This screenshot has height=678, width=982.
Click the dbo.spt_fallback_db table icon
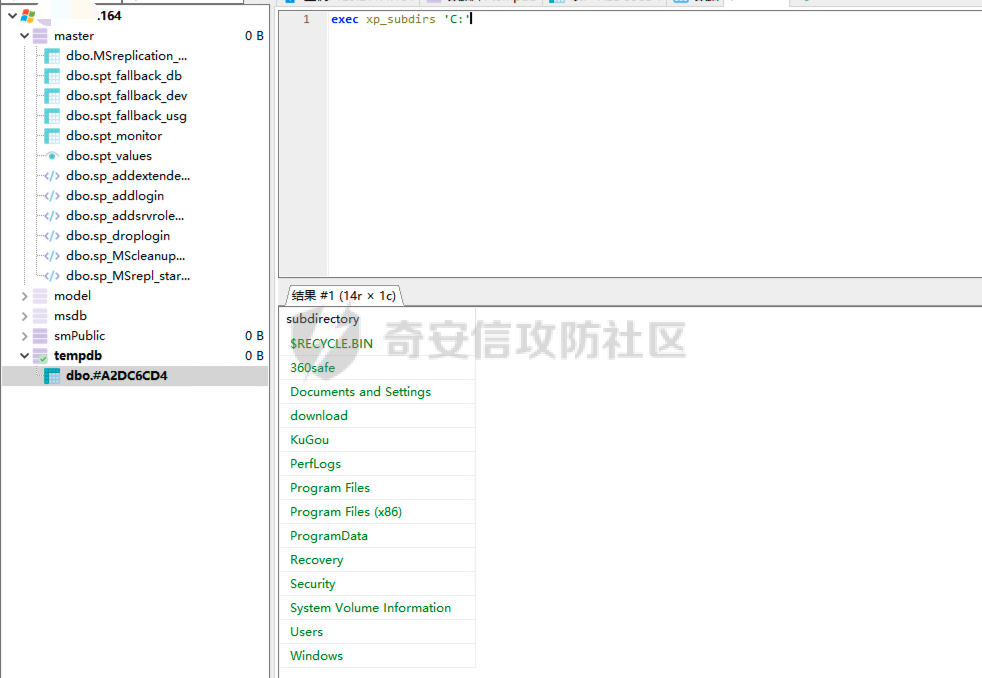coord(52,76)
